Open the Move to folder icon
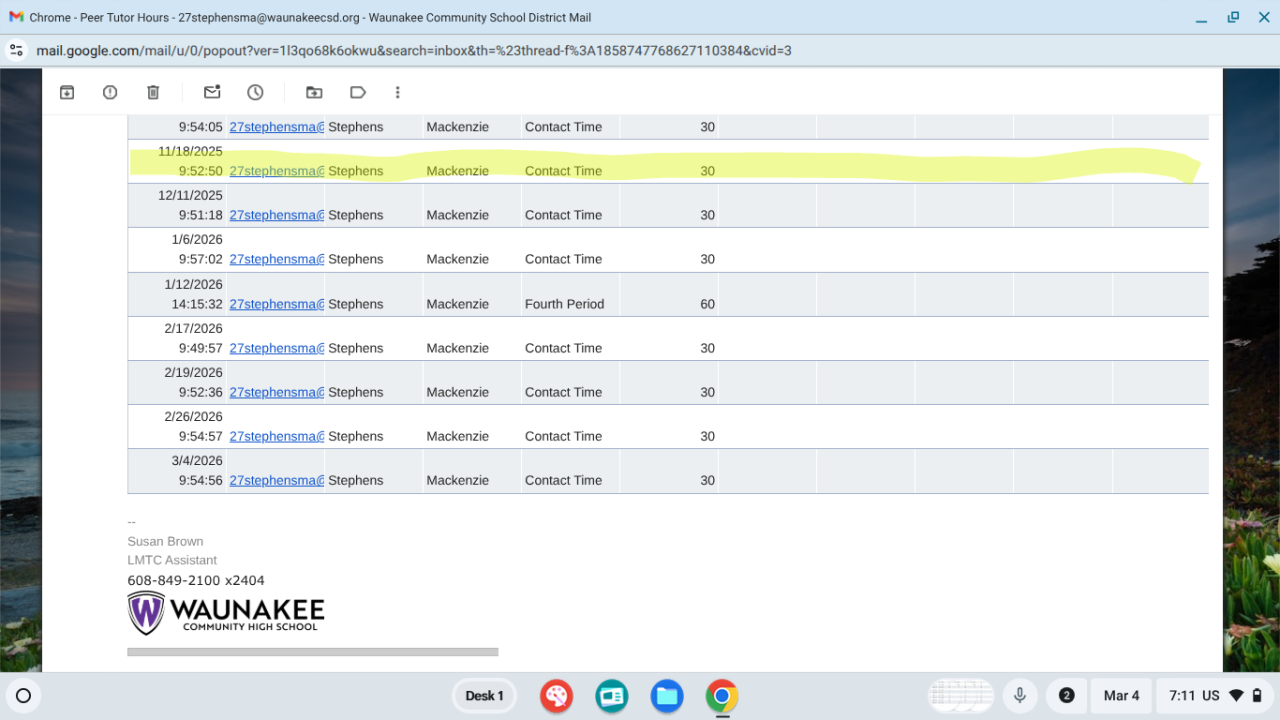The width and height of the screenshot is (1280, 720). (x=314, y=92)
